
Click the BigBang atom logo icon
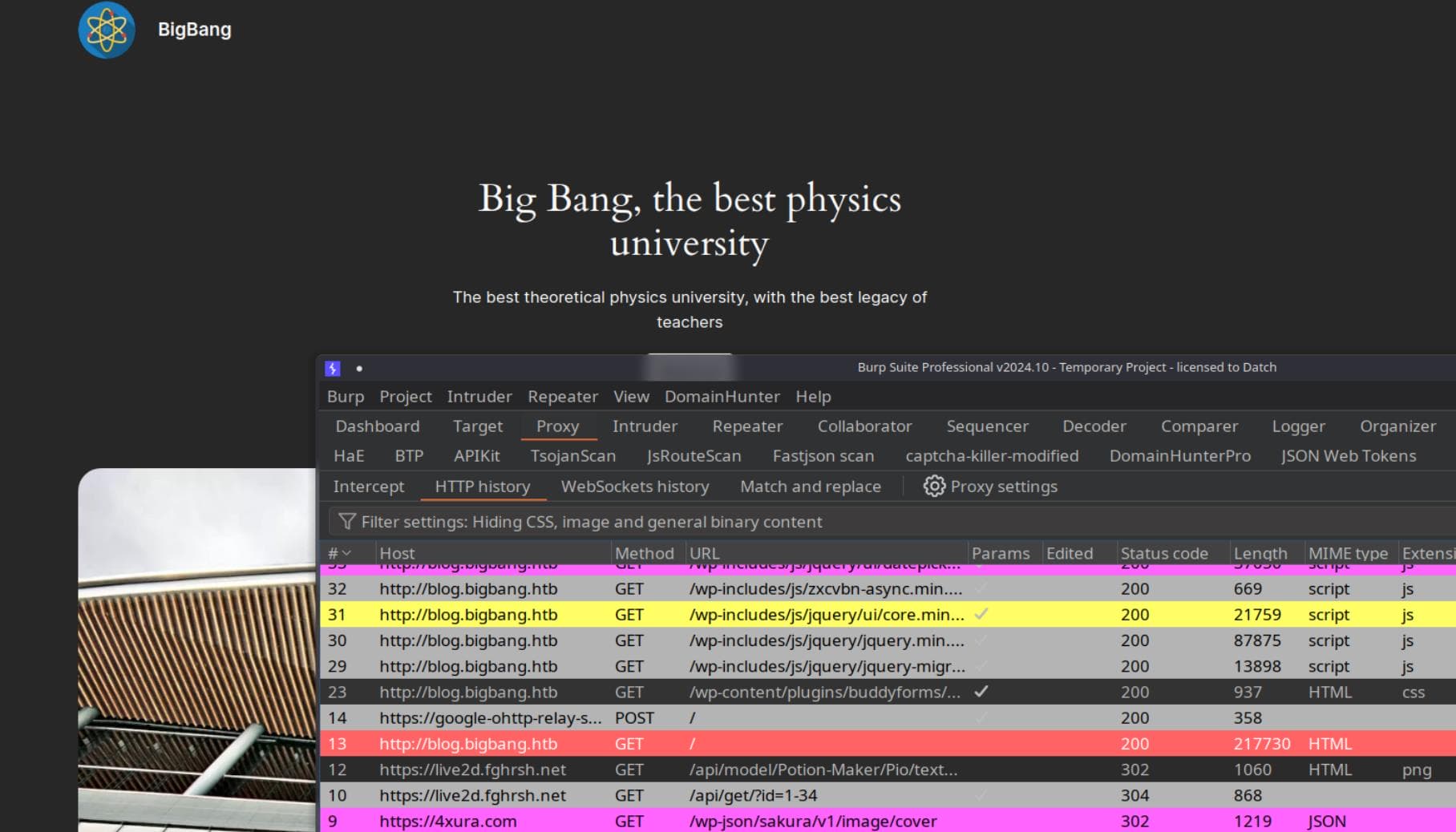pos(107,30)
